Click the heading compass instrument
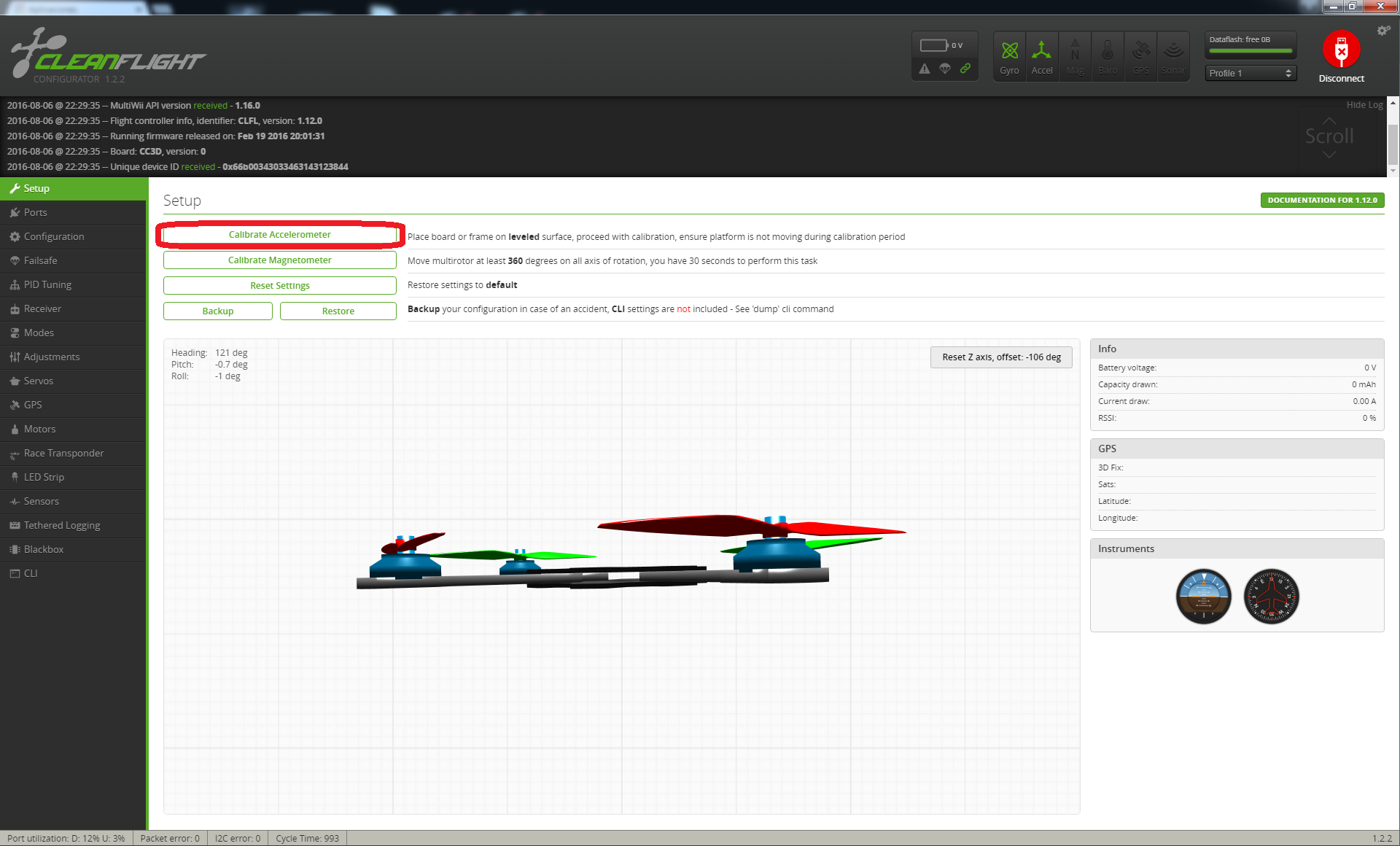The height and width of the screenshot is (846, 1400). [1271, 596]
